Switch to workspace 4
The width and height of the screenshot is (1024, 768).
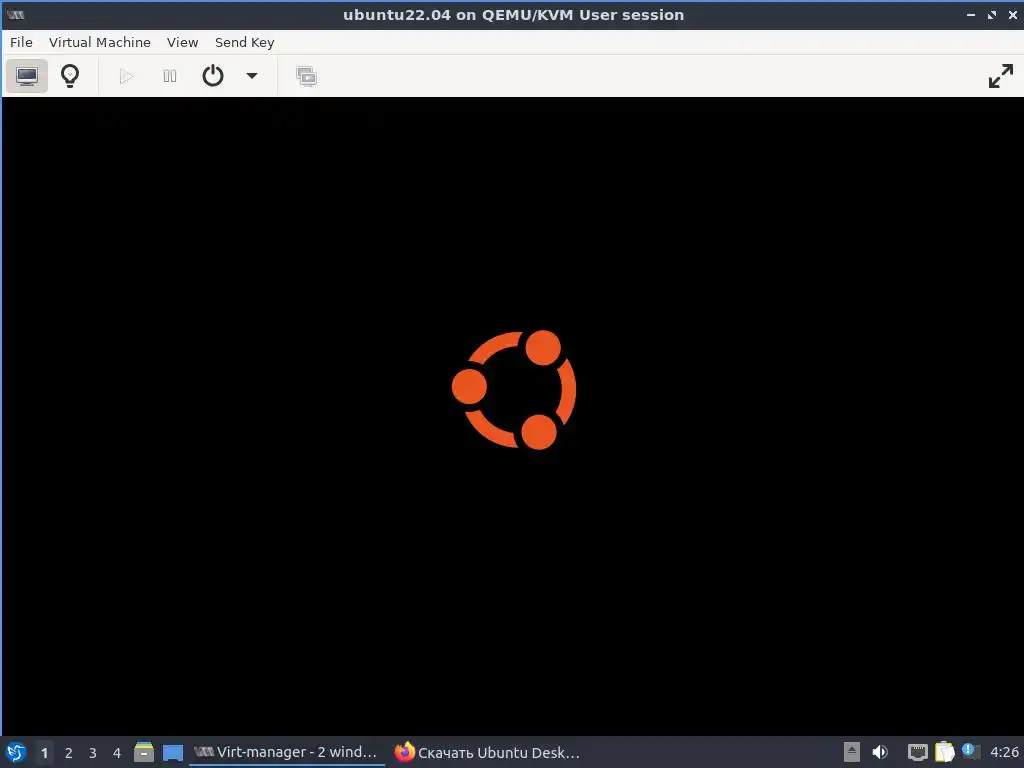coord(117,753)
